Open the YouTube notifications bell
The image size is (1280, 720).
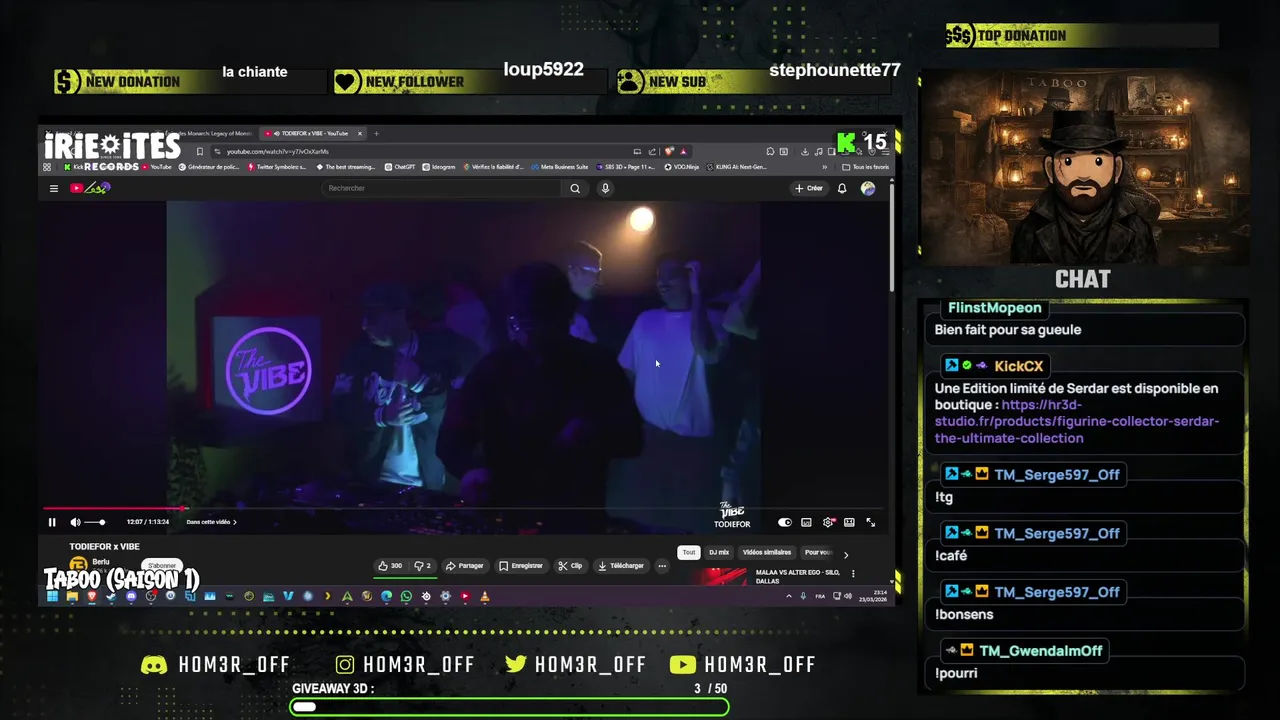[x=842, y=188]
